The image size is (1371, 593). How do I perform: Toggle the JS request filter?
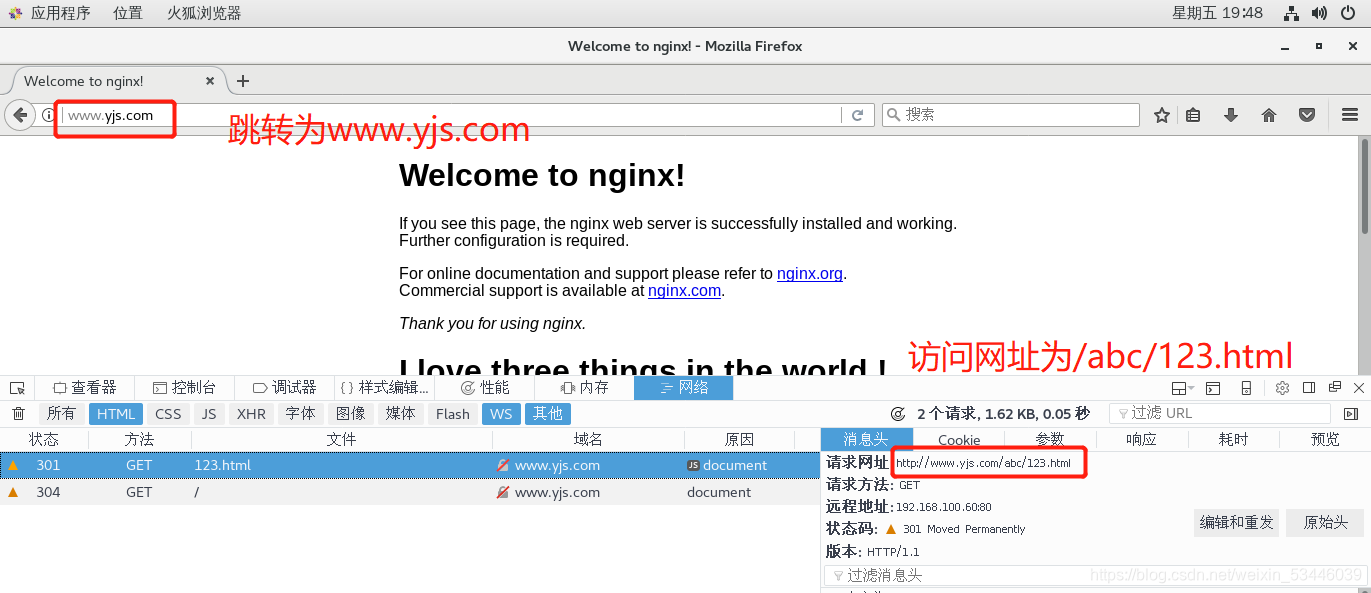click(208, 414)
